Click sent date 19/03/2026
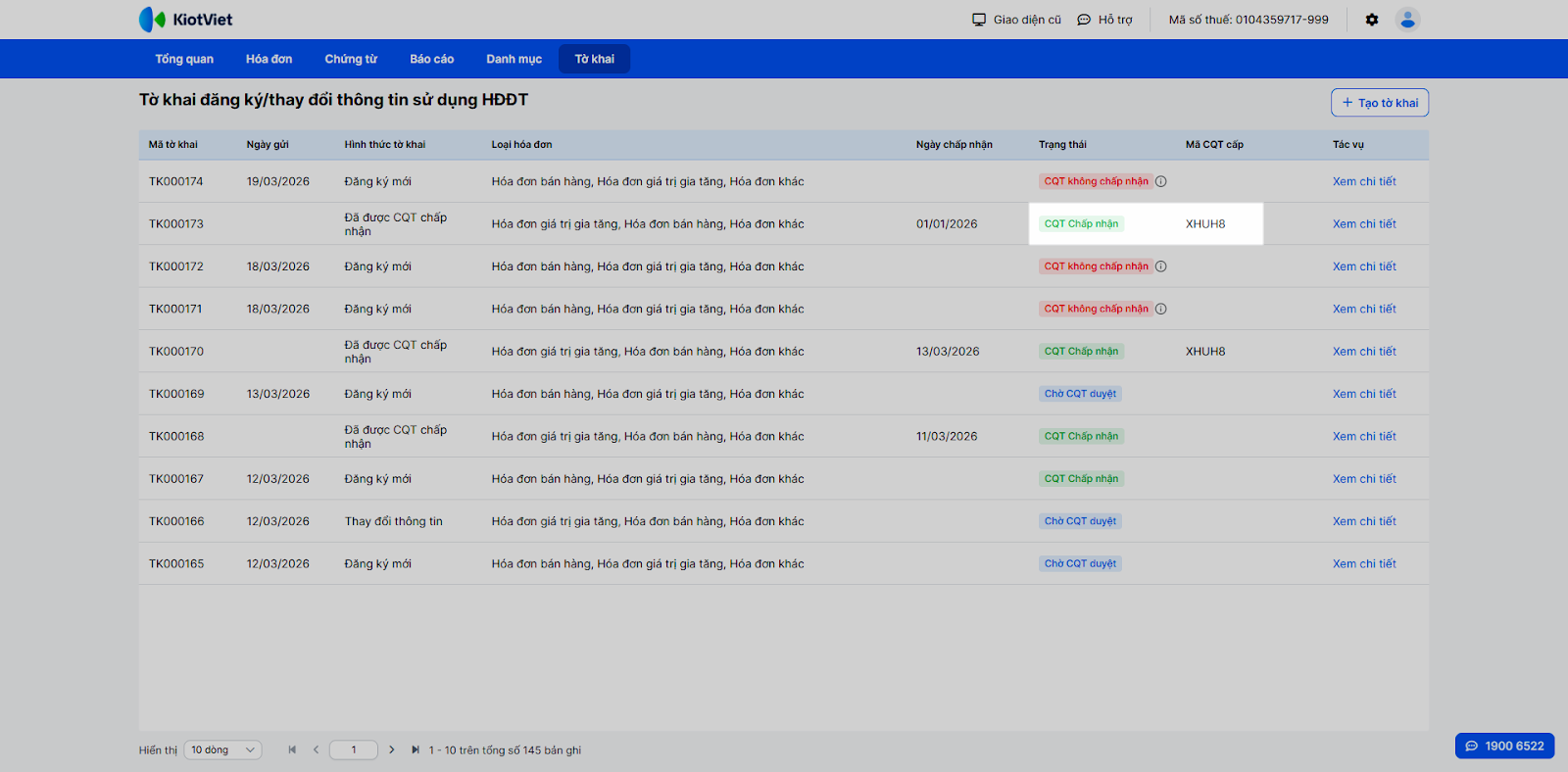Image resolution: width=1568 pixels, height=772 pixels. tap(278, 181)
